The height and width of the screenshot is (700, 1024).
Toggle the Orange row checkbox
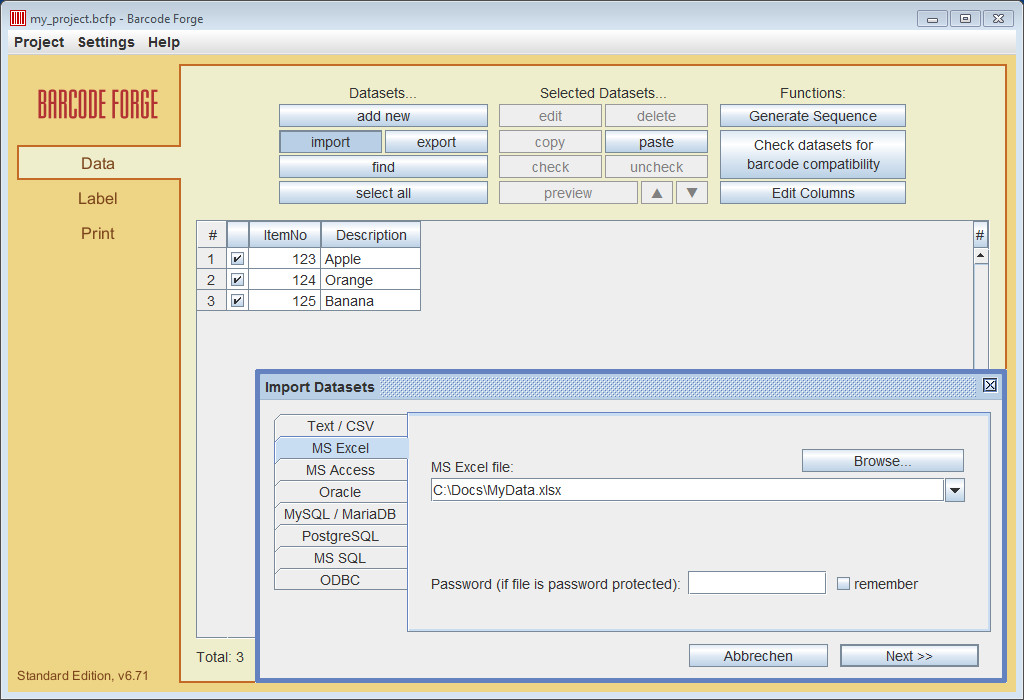[237, 280]
